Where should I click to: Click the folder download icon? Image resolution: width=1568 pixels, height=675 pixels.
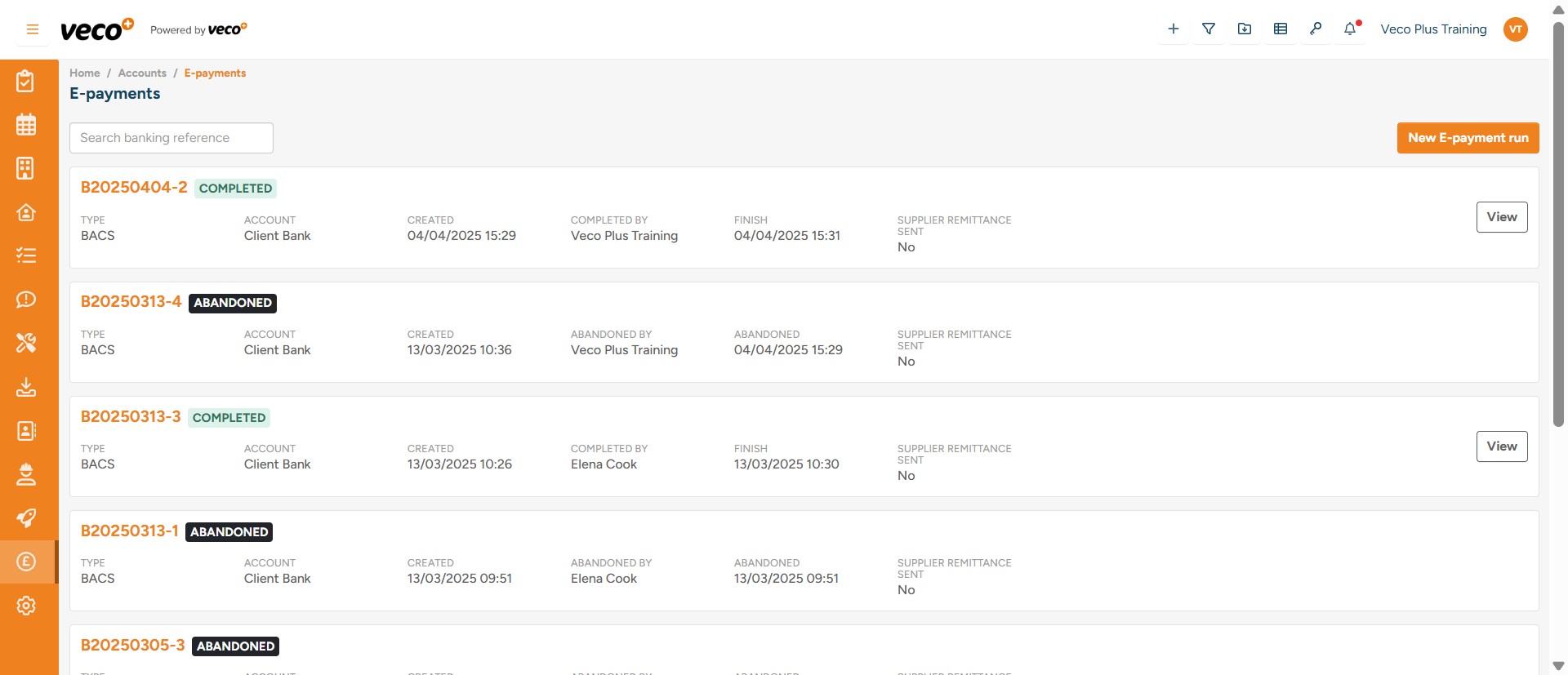1245,29
